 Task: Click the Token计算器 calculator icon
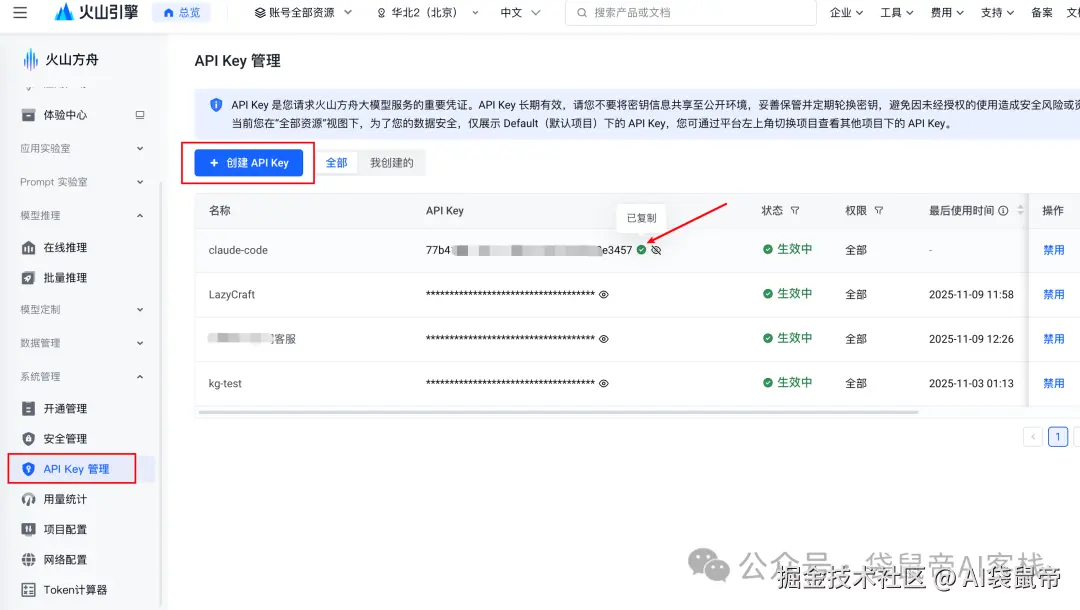point(28,590)
